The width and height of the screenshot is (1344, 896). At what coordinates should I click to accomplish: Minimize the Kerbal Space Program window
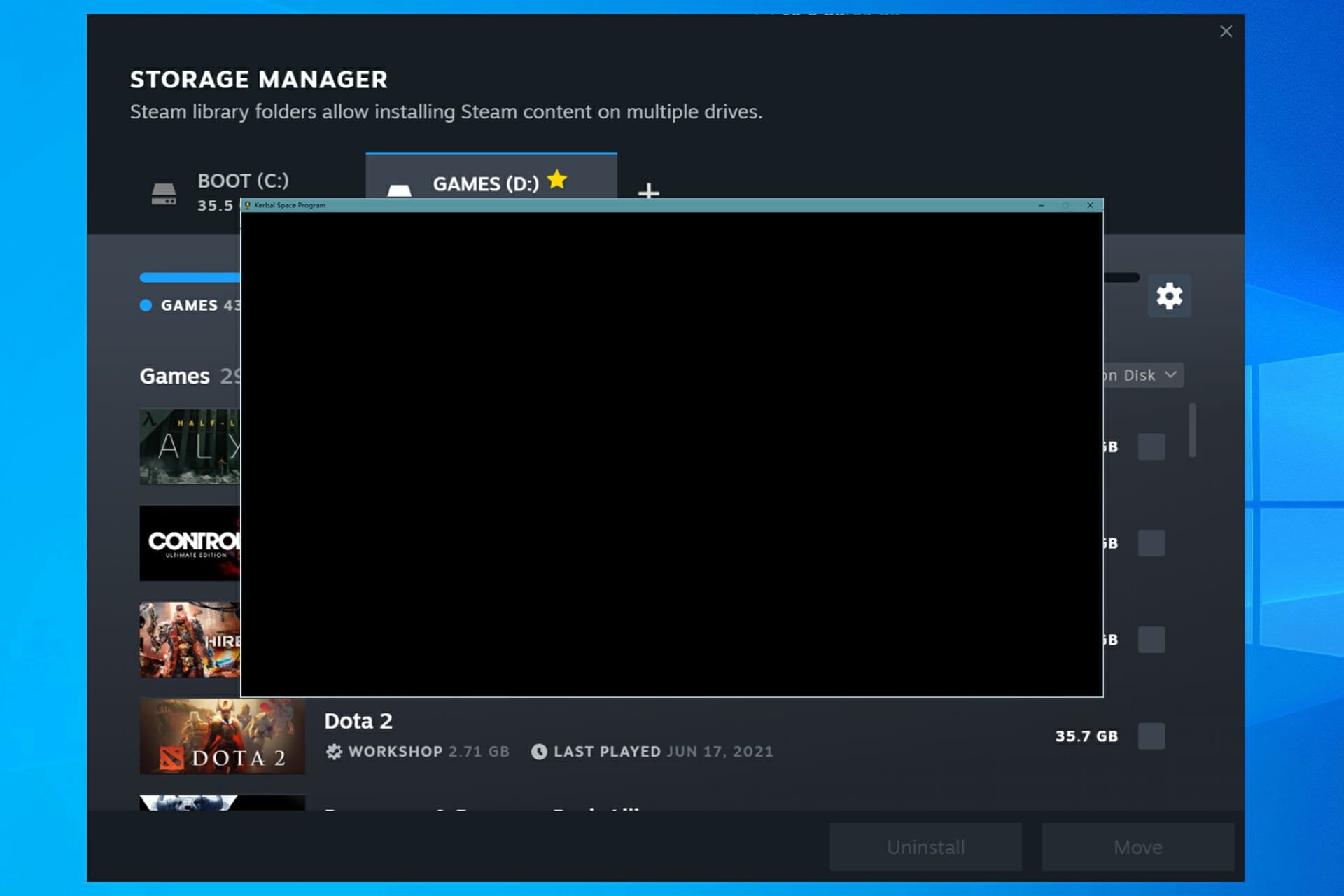1041,205
